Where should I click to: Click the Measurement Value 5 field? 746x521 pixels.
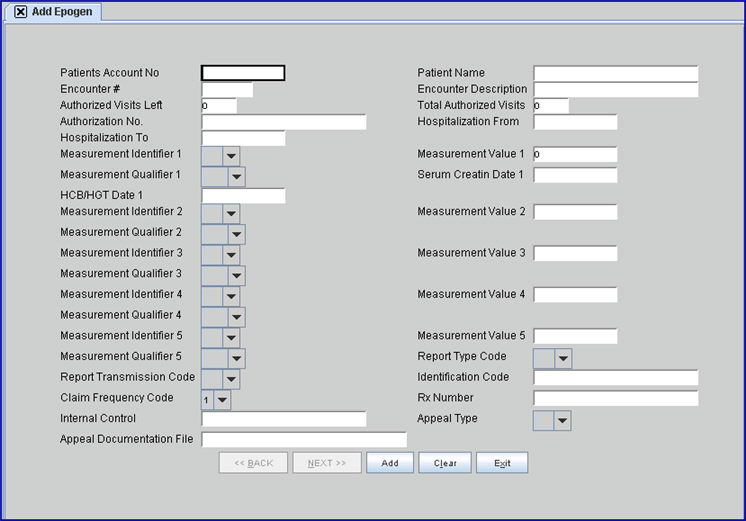(x=575, y=336)
